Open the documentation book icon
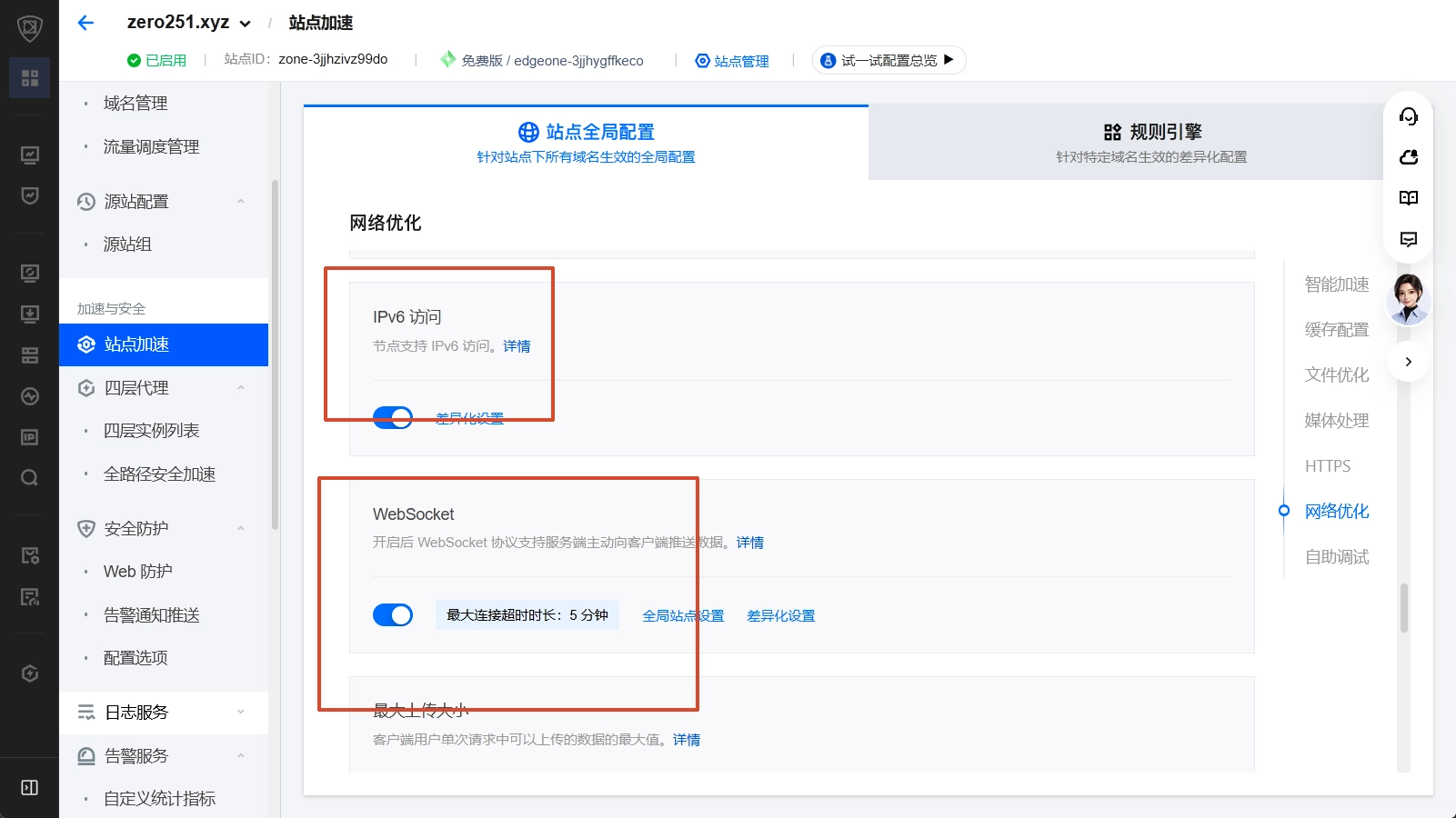1456x818 pixels. pyautogui.click(x=1408, y=198)
